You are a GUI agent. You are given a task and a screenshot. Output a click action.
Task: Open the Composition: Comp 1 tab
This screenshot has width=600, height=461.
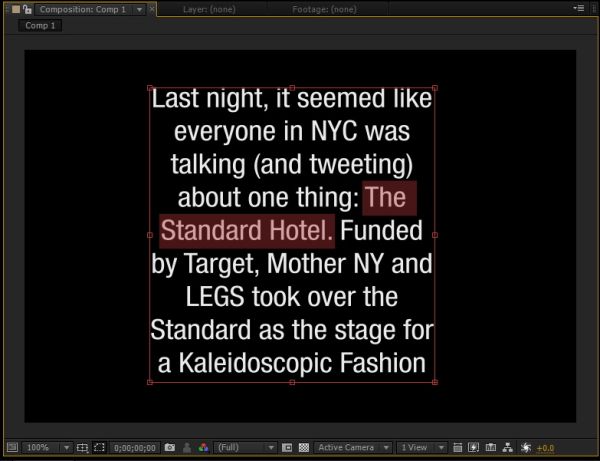[83, 10]
